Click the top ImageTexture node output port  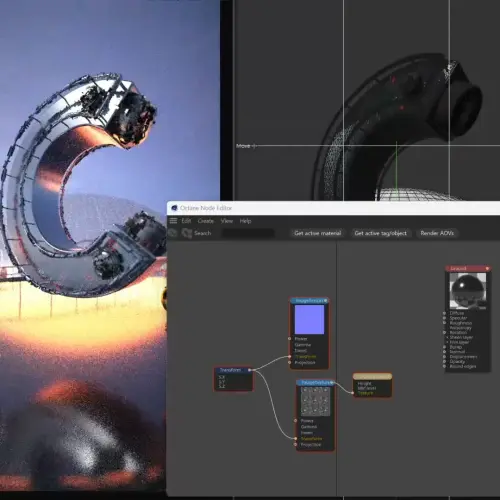[x=326, y=301]
